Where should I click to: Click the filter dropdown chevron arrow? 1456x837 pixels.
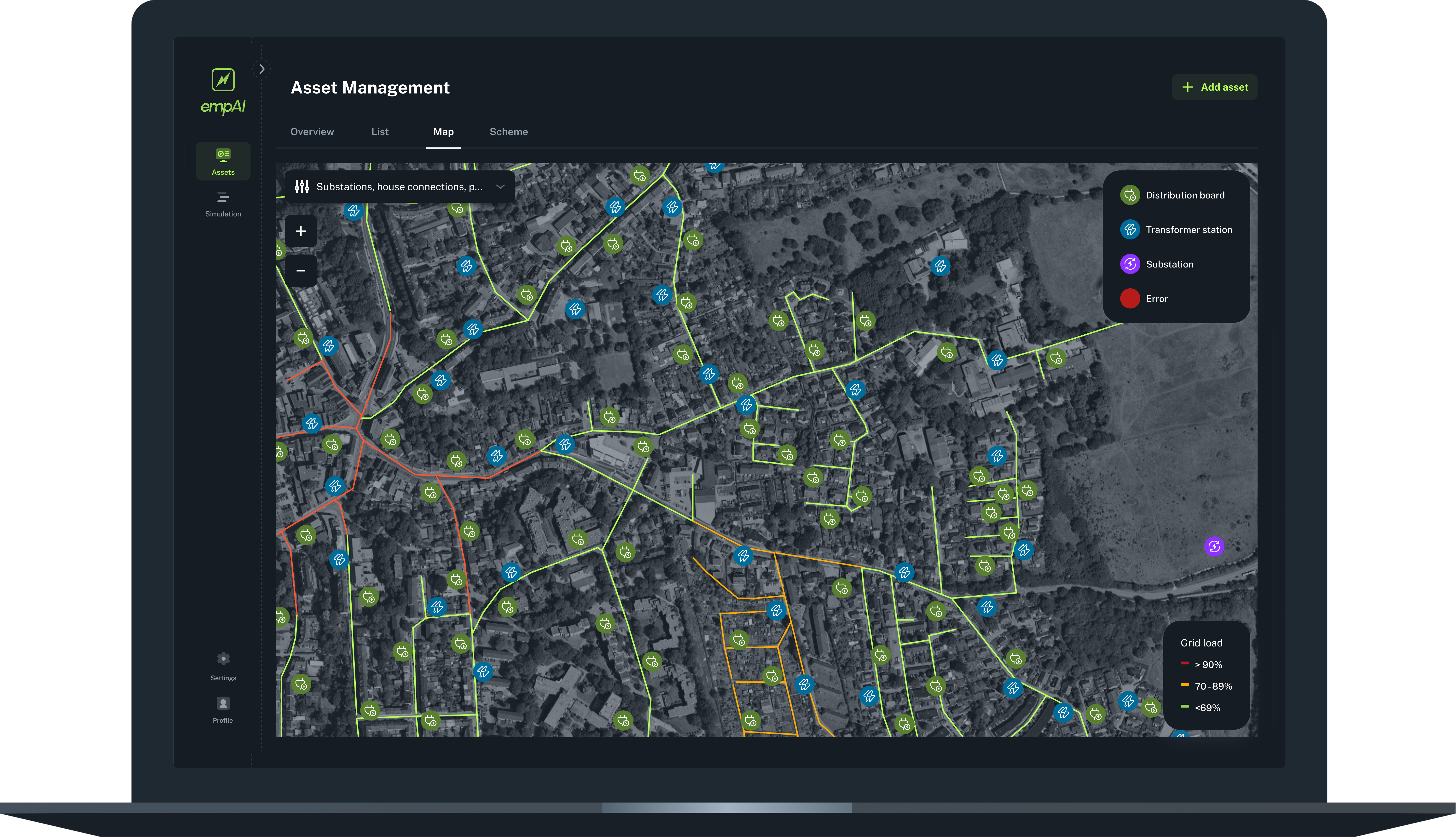click(500, 187)
